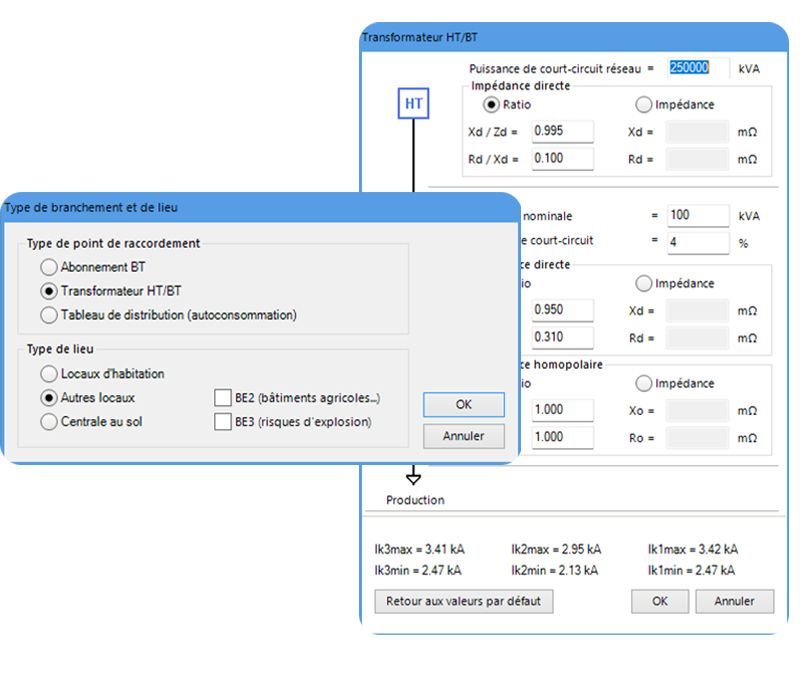This screenshot has width=800, height=700.
Task: Click Annuler in Type de branchement dialog
Action: (x=462, y=437)
